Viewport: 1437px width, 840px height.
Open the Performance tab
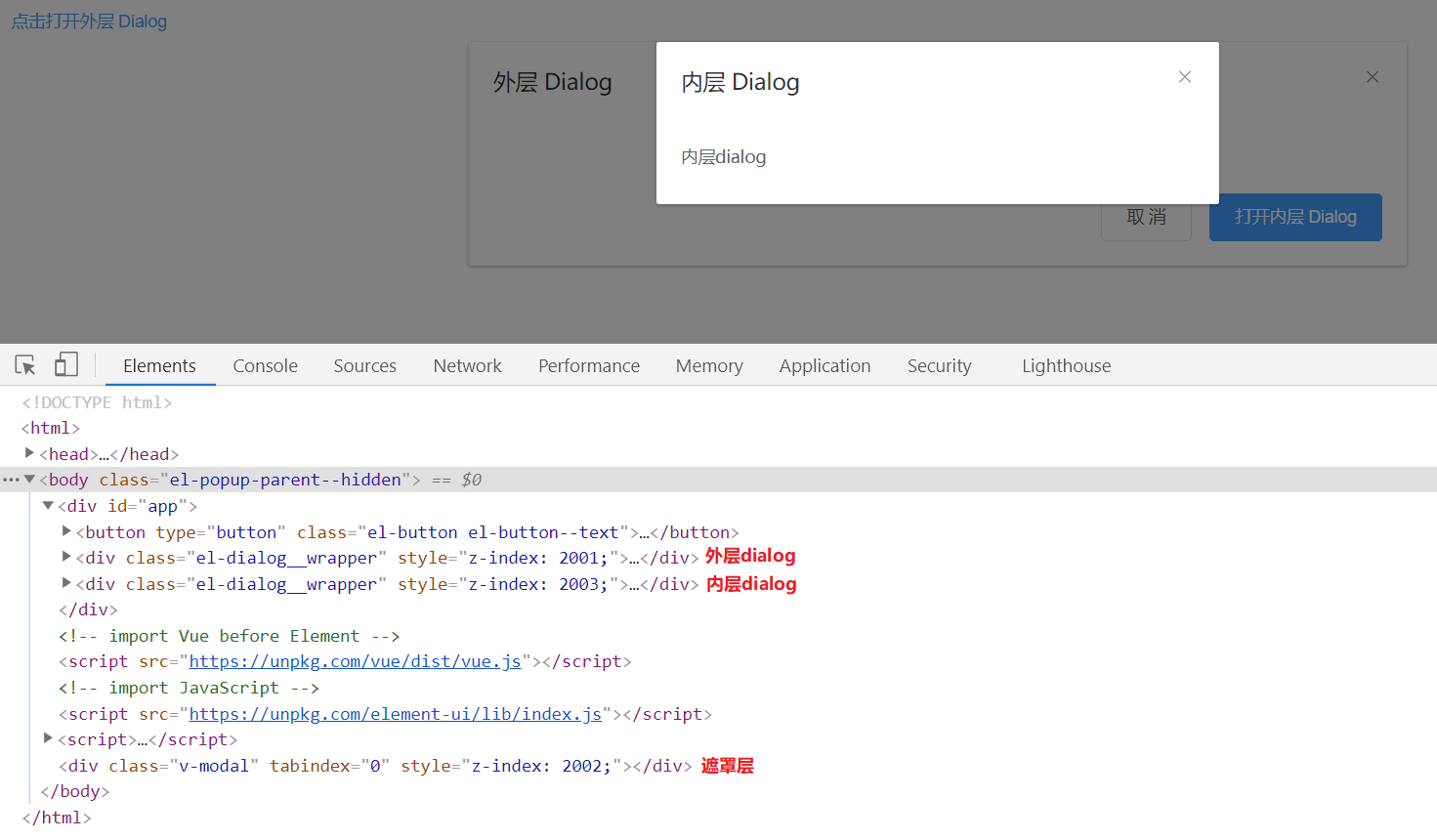coord(588,365)
